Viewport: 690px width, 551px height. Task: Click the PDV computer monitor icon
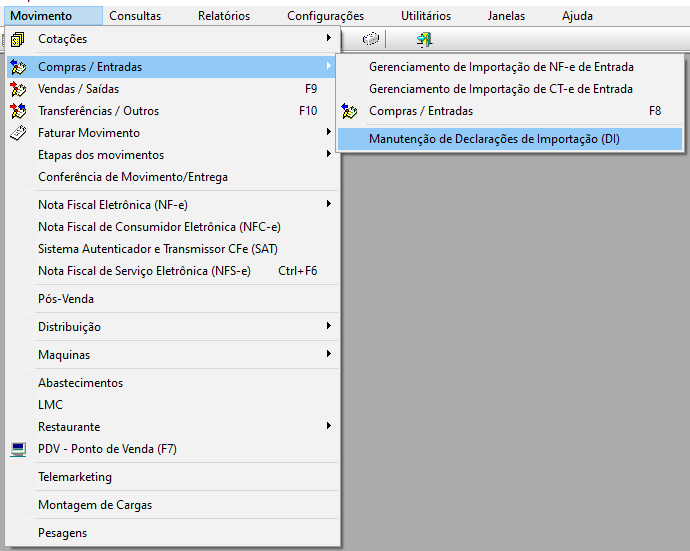tap(17, 449)
